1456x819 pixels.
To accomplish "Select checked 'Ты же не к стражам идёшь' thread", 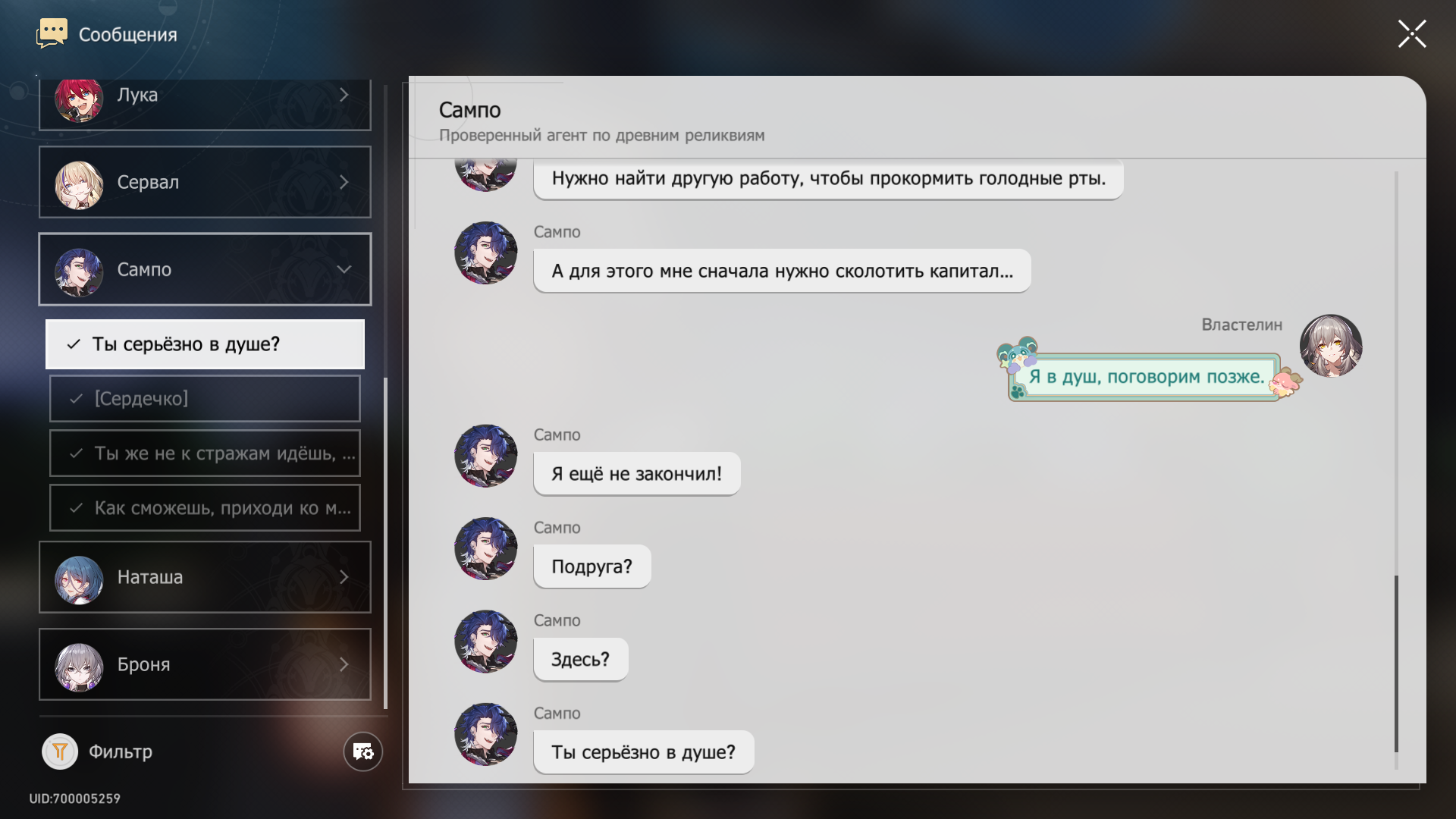I will [x=205, y=453].
